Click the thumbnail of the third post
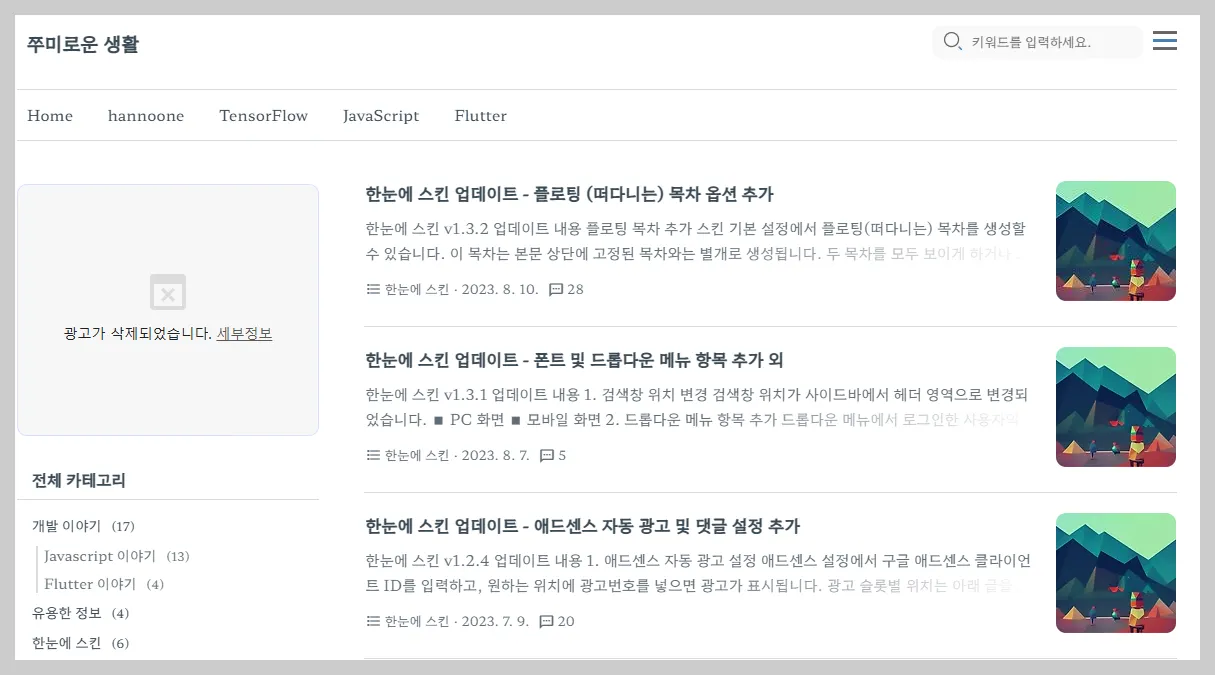 (x=1115, y=572)
